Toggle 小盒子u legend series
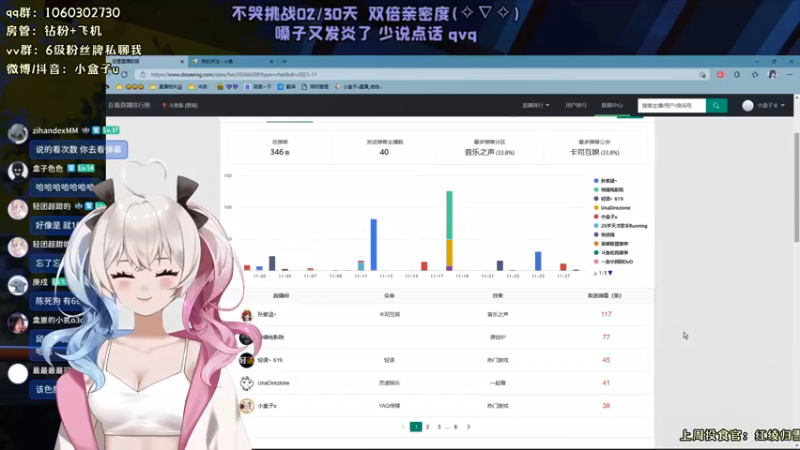The width and height of the screenshot is (800, 450). coord(605,217)
